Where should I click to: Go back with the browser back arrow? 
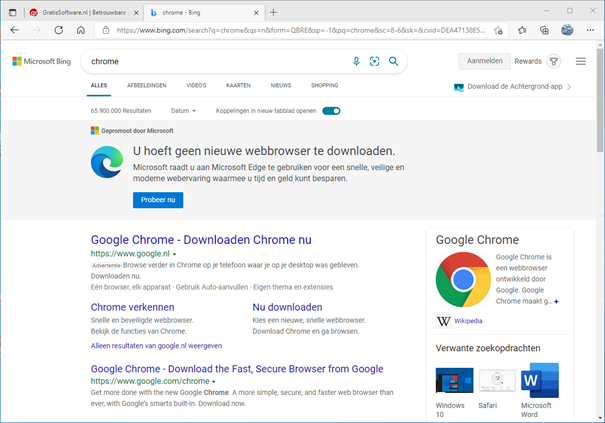(x=15, y=30)
